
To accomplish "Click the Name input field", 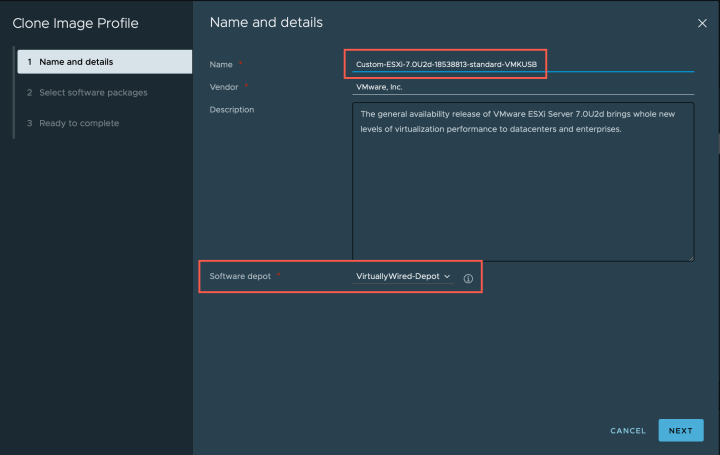I will point(523,64).
